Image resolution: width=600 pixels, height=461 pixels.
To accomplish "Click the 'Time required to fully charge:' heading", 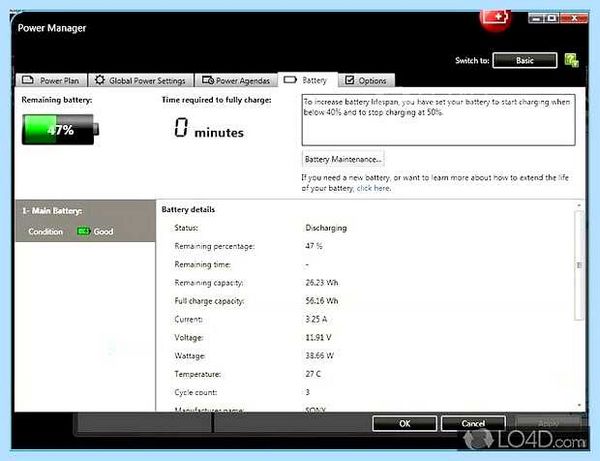I will pos(217,100).
